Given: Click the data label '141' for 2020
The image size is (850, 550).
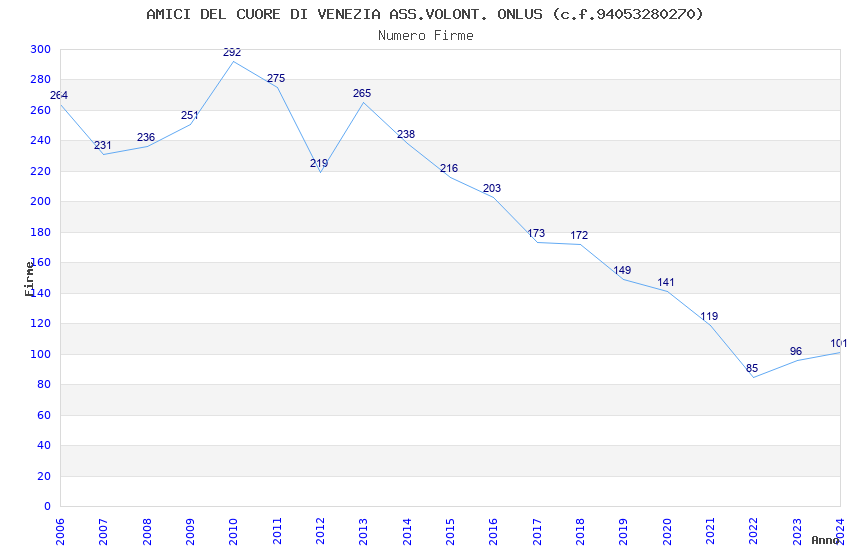Looking at the screenshot, I should [x=666, y=282].
